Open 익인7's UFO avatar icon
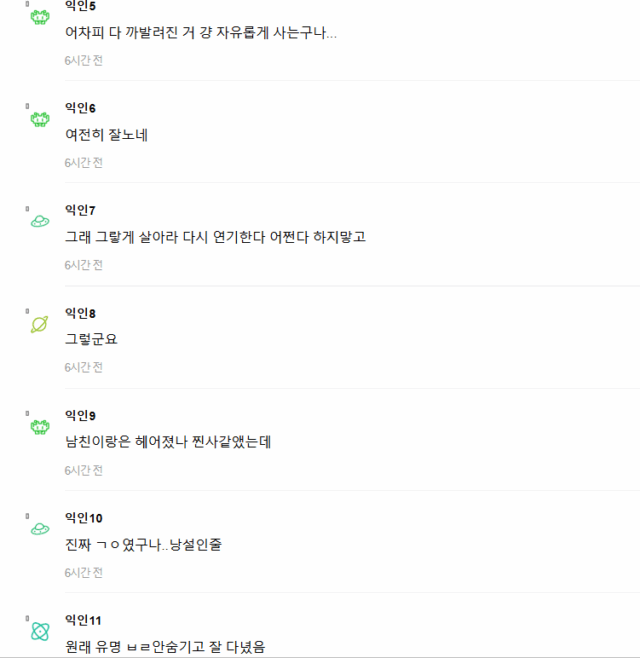Viewport: 640px width, 658px height. [40, 222]
